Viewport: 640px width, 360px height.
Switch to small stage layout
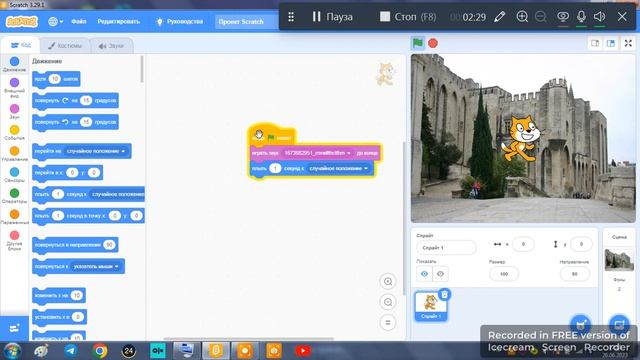pos(595,43)
